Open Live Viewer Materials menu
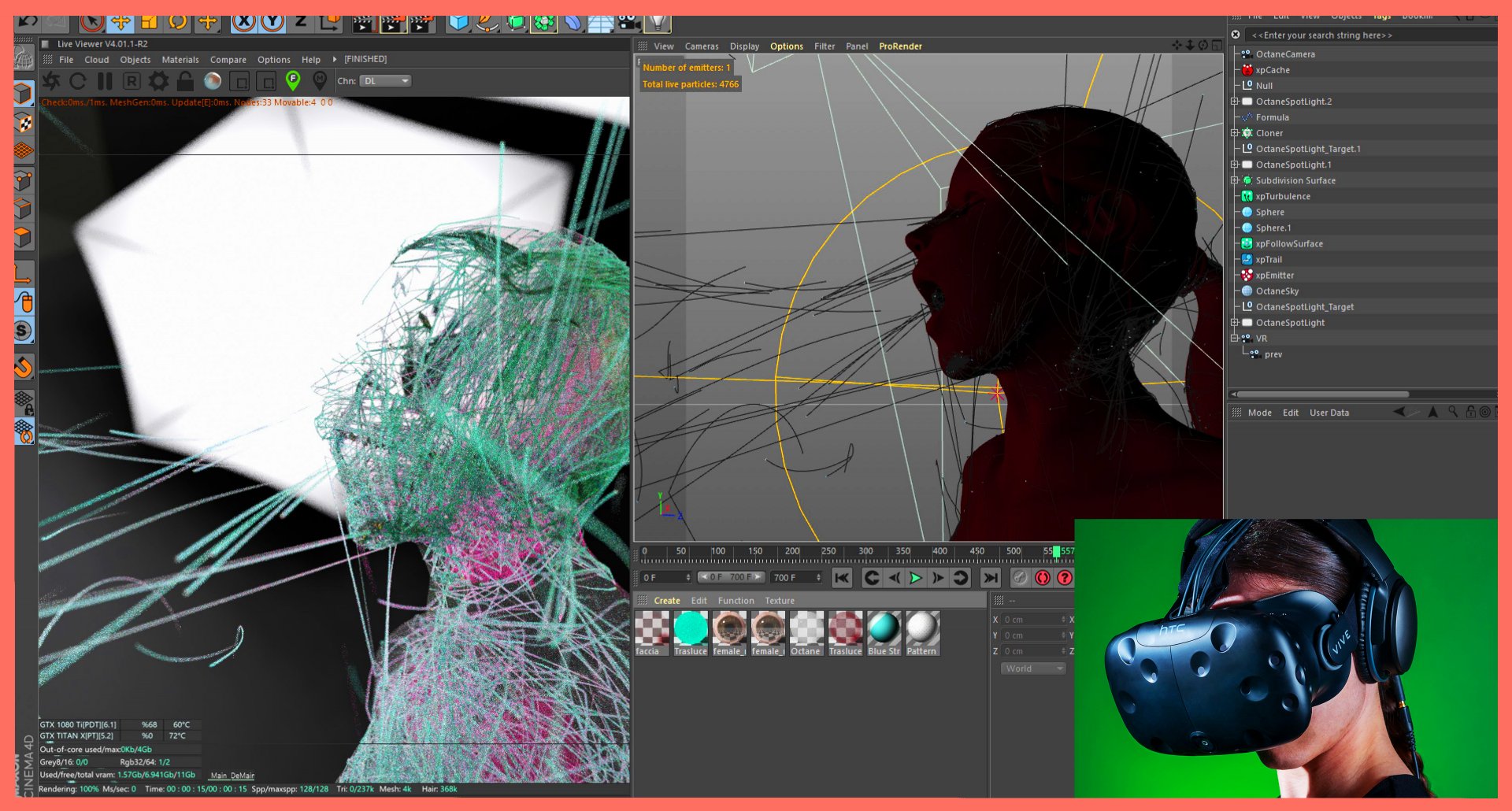 (x=180, y=60)
